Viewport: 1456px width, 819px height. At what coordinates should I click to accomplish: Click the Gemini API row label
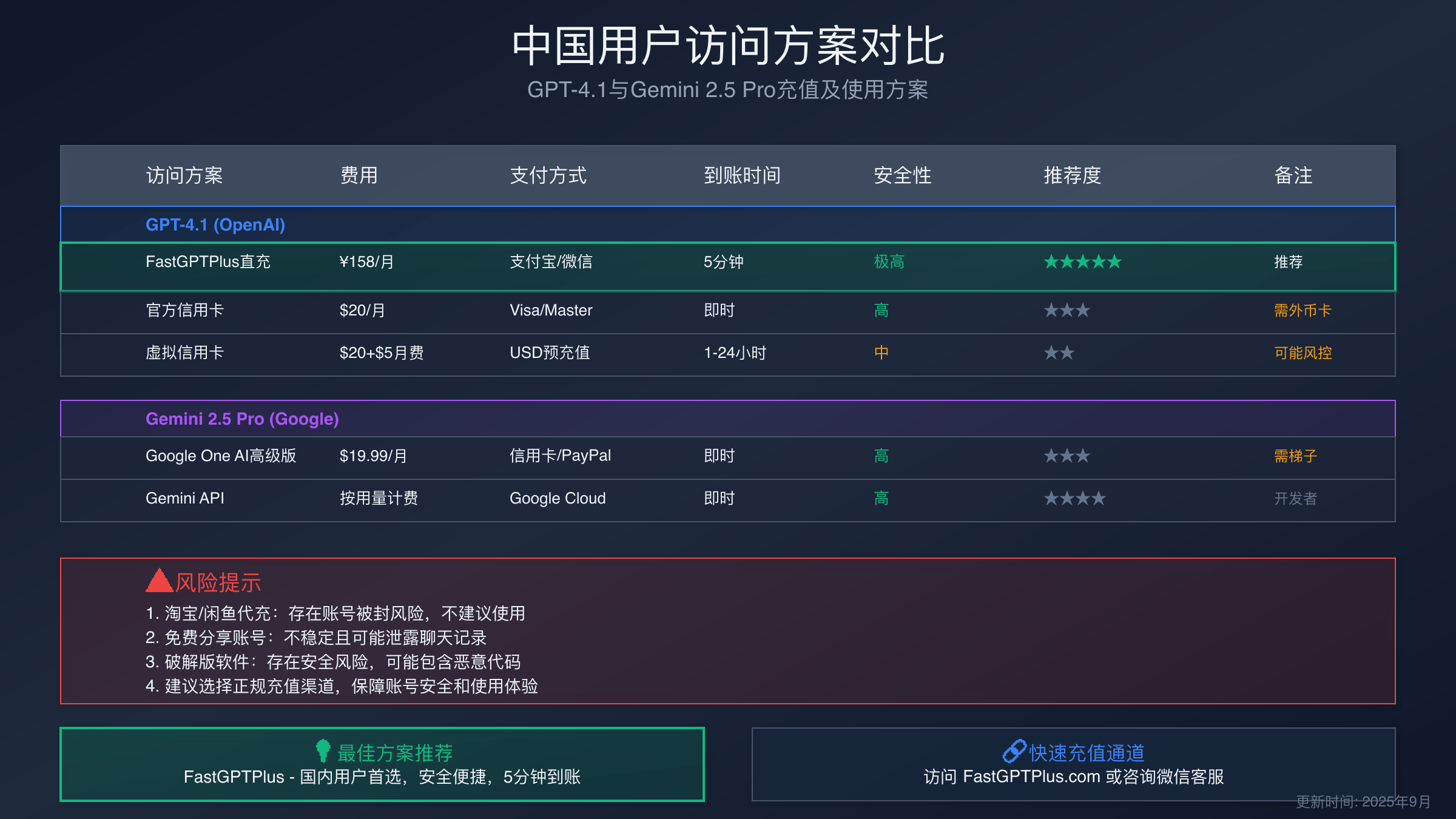tap(185, 499)
